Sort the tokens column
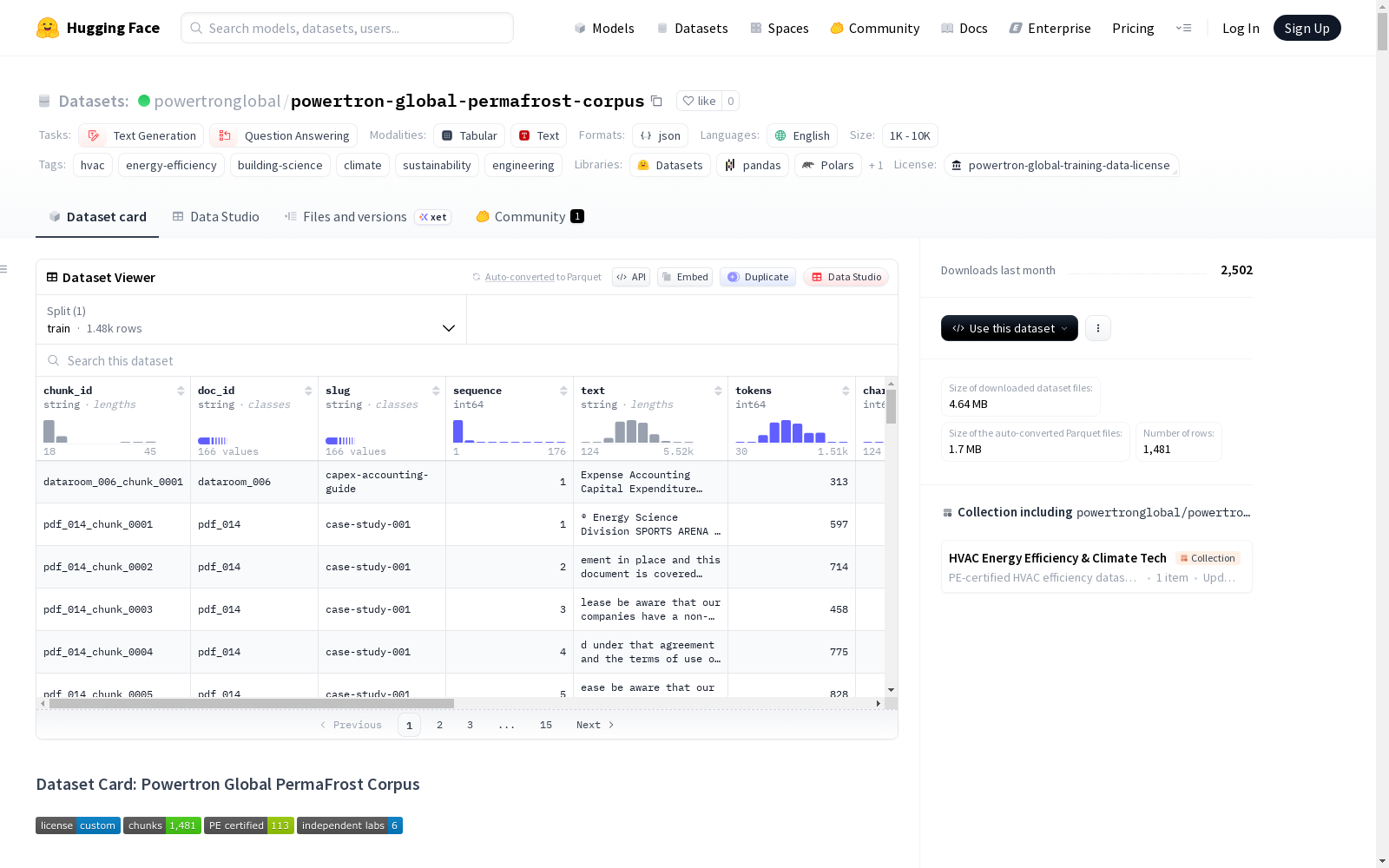 click(x=846, y=391)
